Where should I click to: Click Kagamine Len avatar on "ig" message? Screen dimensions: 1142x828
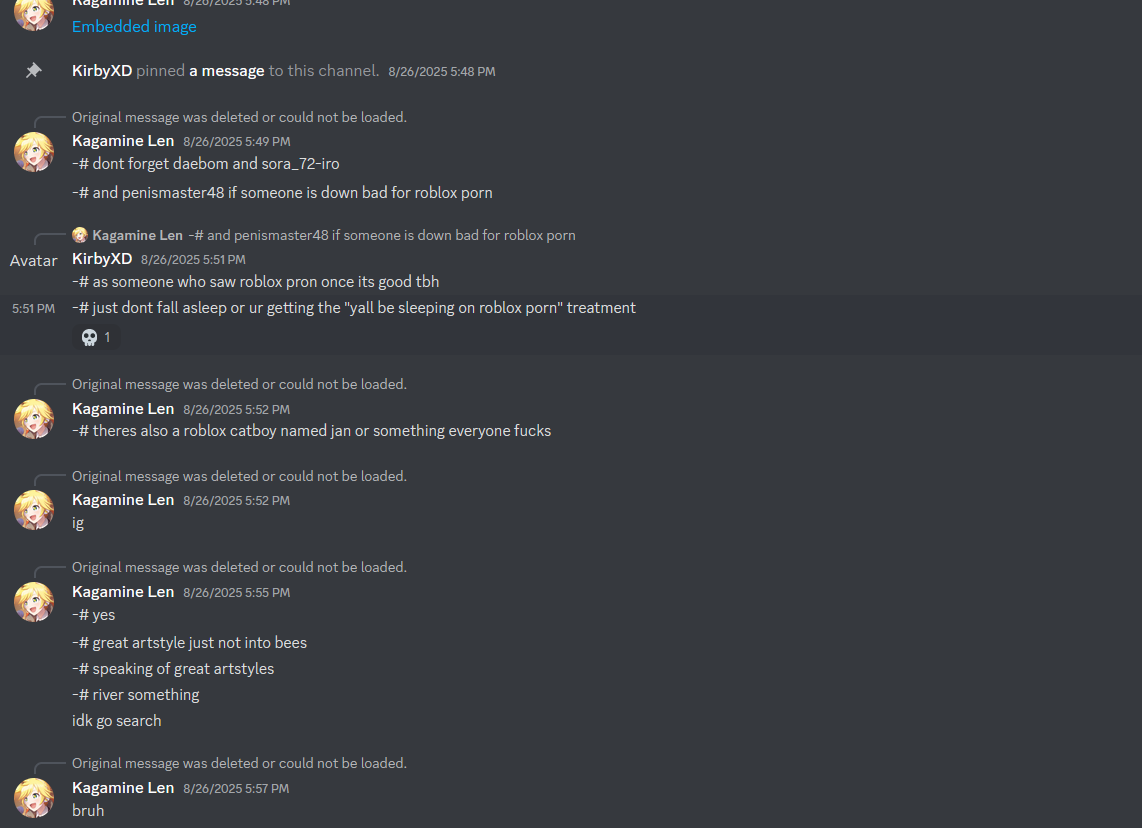(x=34, y=510)
